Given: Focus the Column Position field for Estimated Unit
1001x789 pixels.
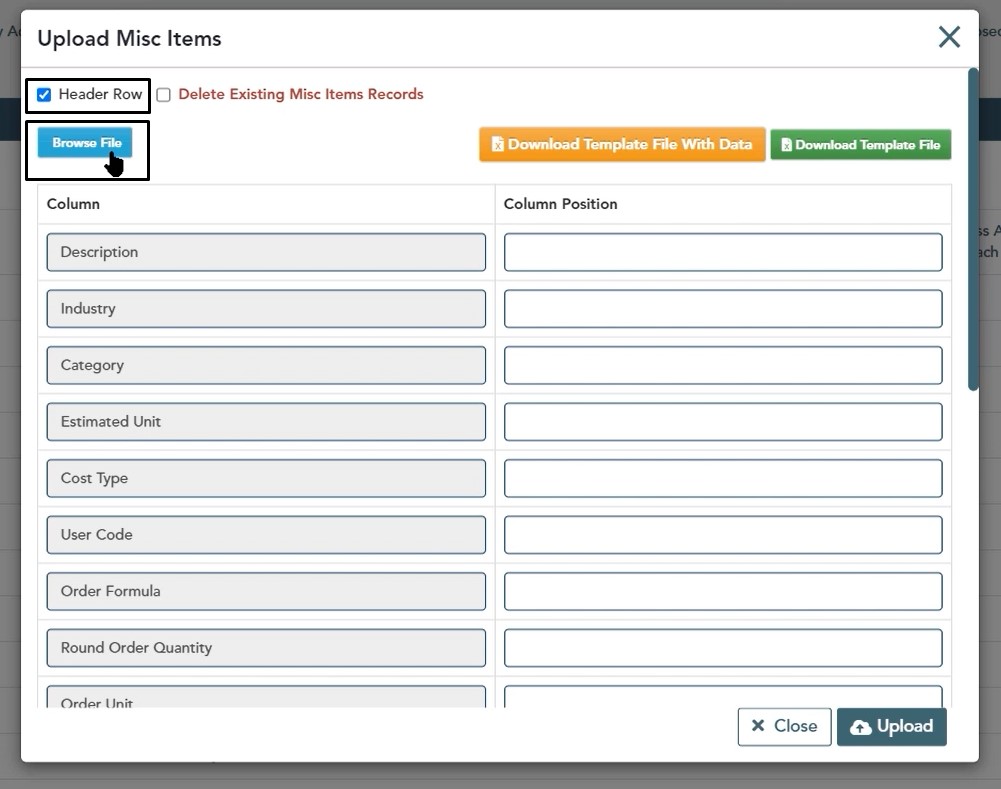Looking at the screenshot, I should (722, 422).
